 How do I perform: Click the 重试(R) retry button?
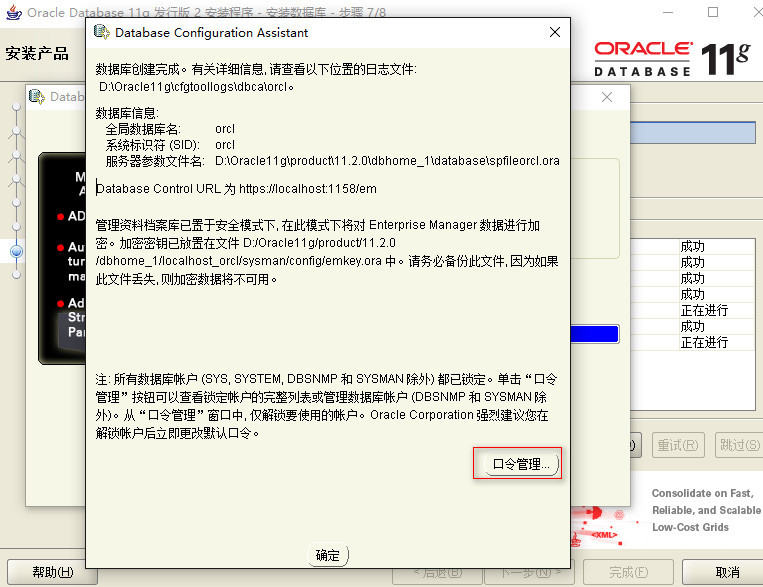pyautogui.click(x=678, y=445)
